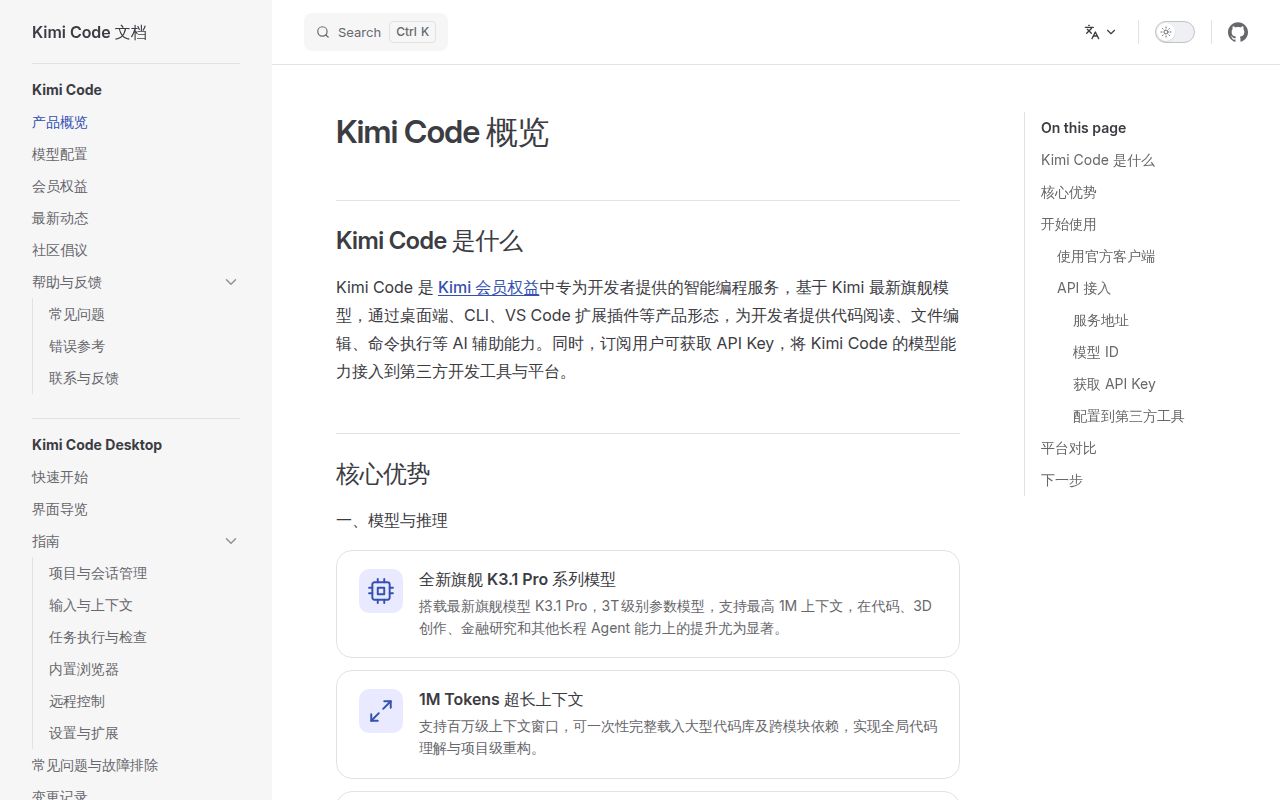Screen dimensions: 1280x800
Task: Jump to 使用官方客户端 in page outline
Action: point(1106,256)
